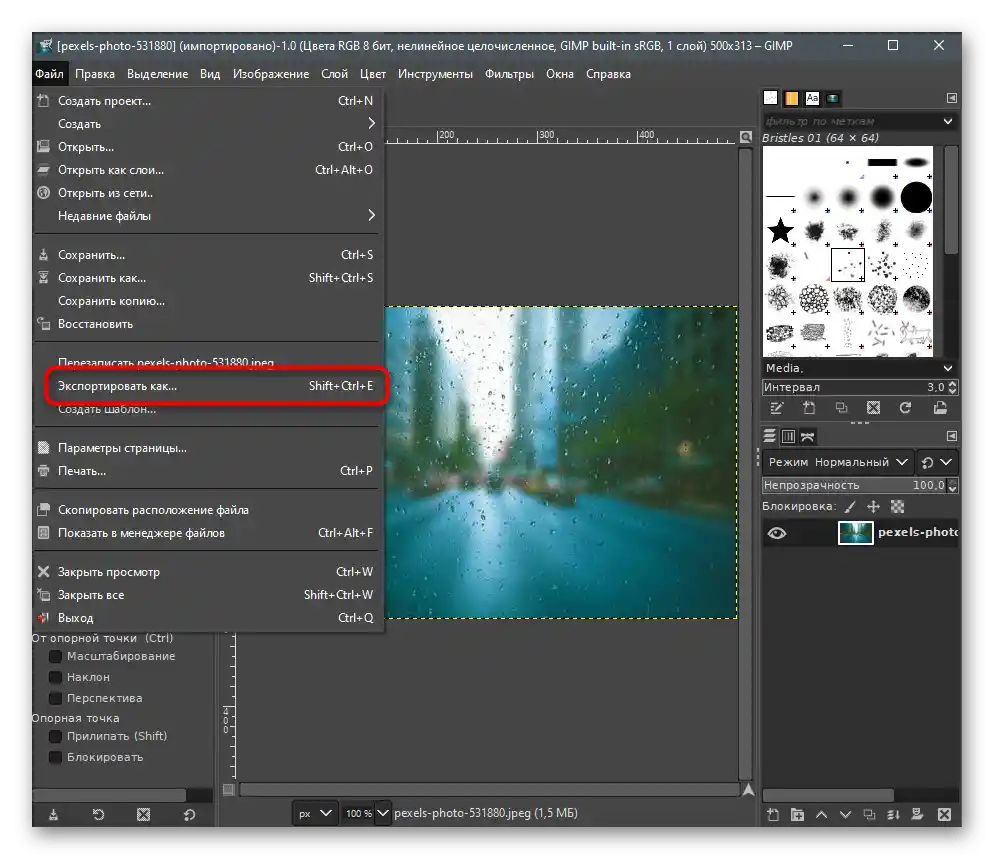The width and height of the screenshot is (994, 859).
Task: Duplicate the selected brush
Action: (x=841, y=408)
